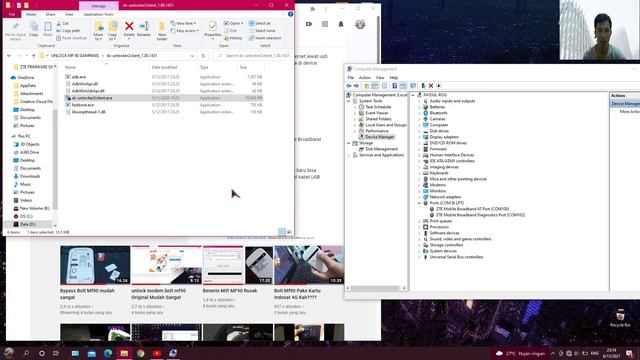Open the address bar history dropdown in Explorer
The image size is (640, 360).
pyautogui.click(x=192, y=56)
